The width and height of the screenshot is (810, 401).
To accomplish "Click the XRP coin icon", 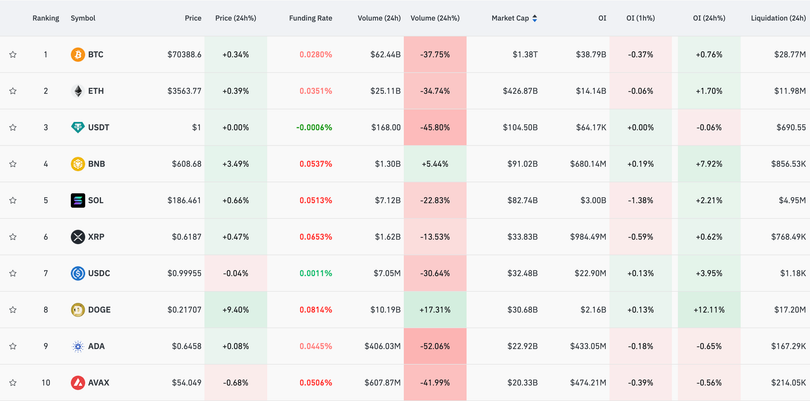I will (x=78, y=237).
